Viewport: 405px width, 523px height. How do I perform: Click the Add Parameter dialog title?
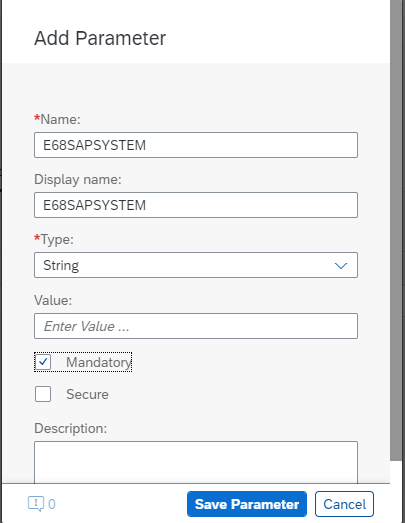[100, 38]
